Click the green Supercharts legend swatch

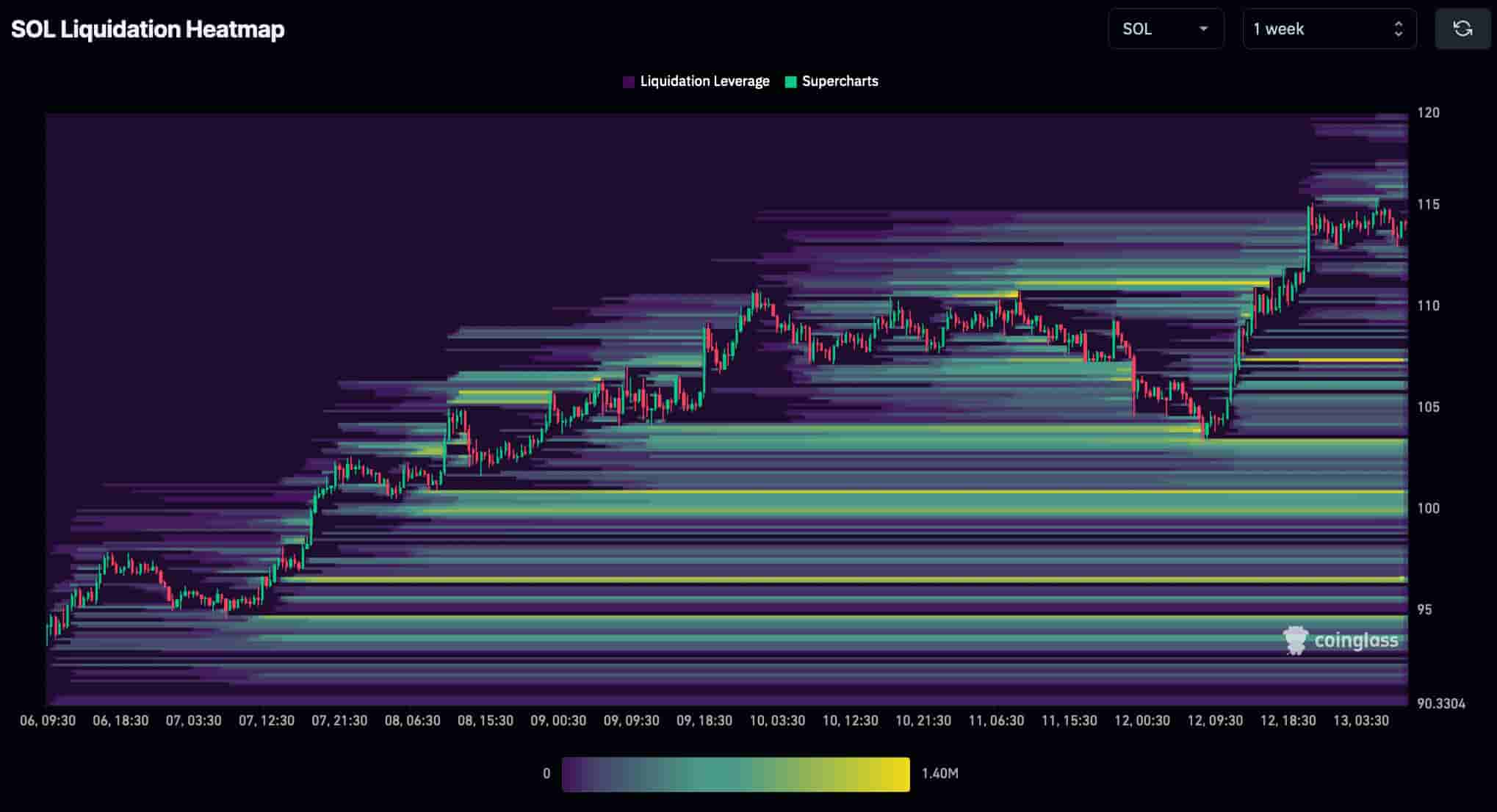791,81
